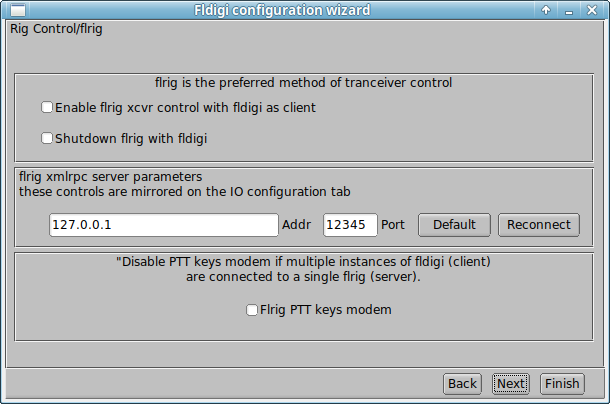This screenshot has height=404, width=610.
Task: Click the Fldigi configuration wizard title text
Action: tap(282, 10)
